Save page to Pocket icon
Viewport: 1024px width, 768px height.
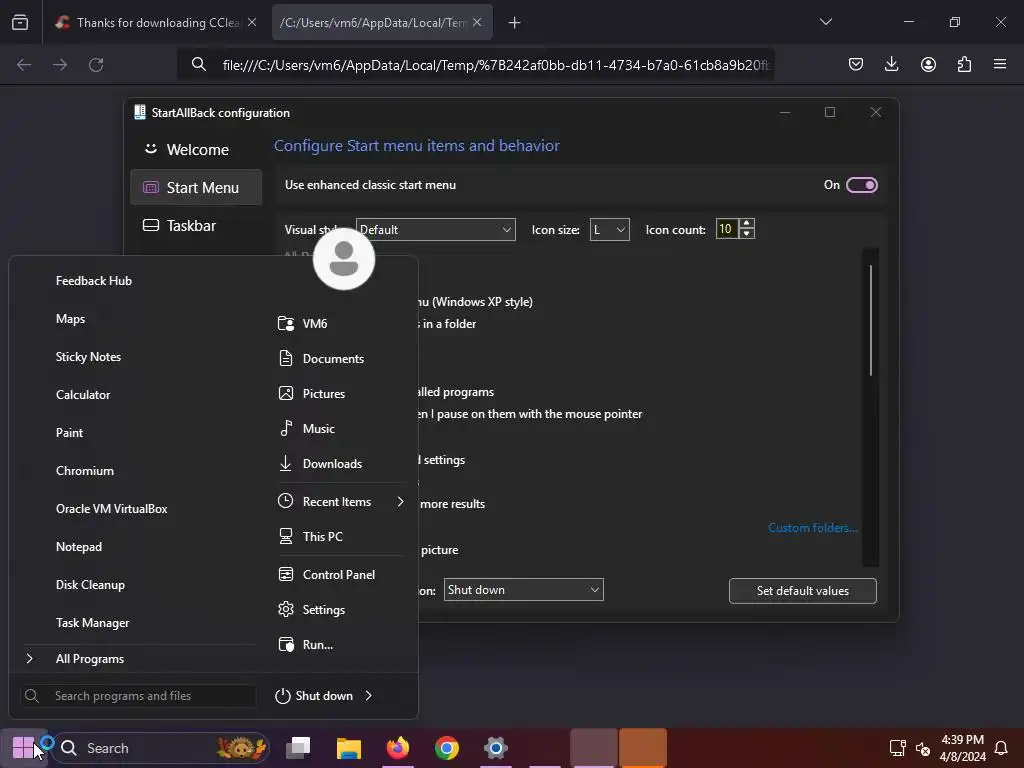pyautogui.click(x=856, y=64)
